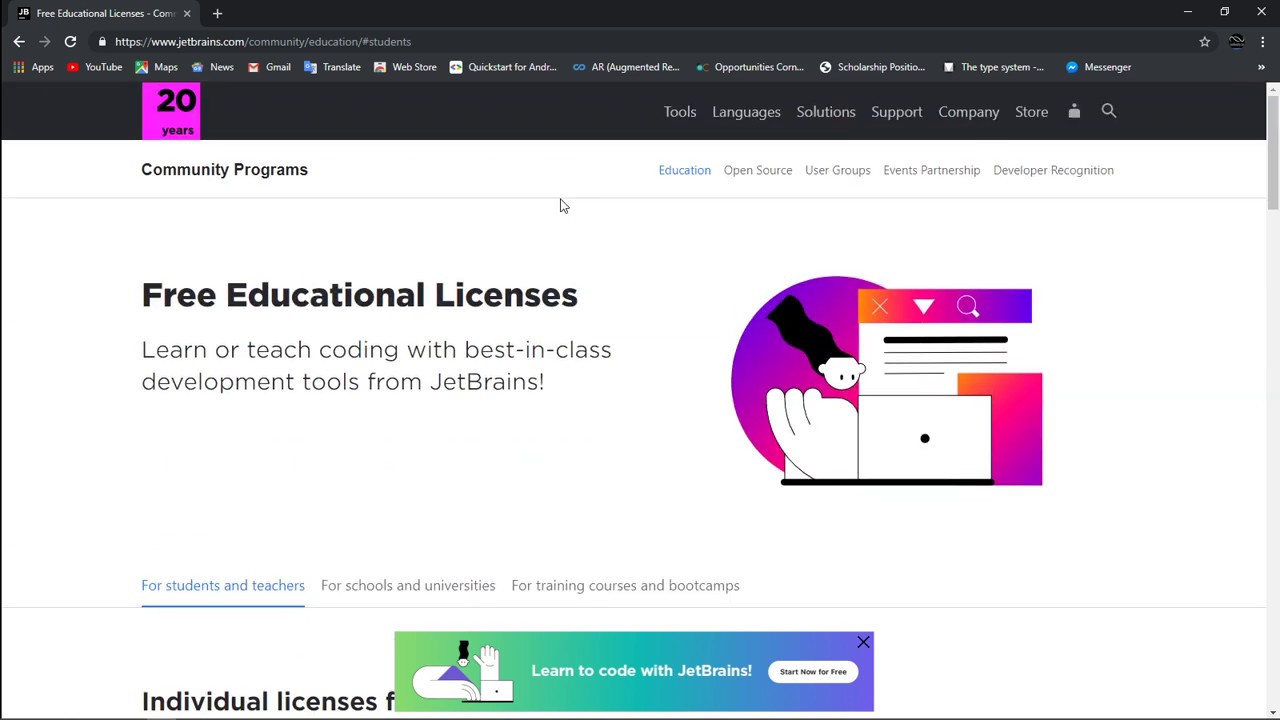The height and width of the screenshot is (720, 1280).
Task: Open the Apps bookmark grid icon
Action: coord(33,67)
